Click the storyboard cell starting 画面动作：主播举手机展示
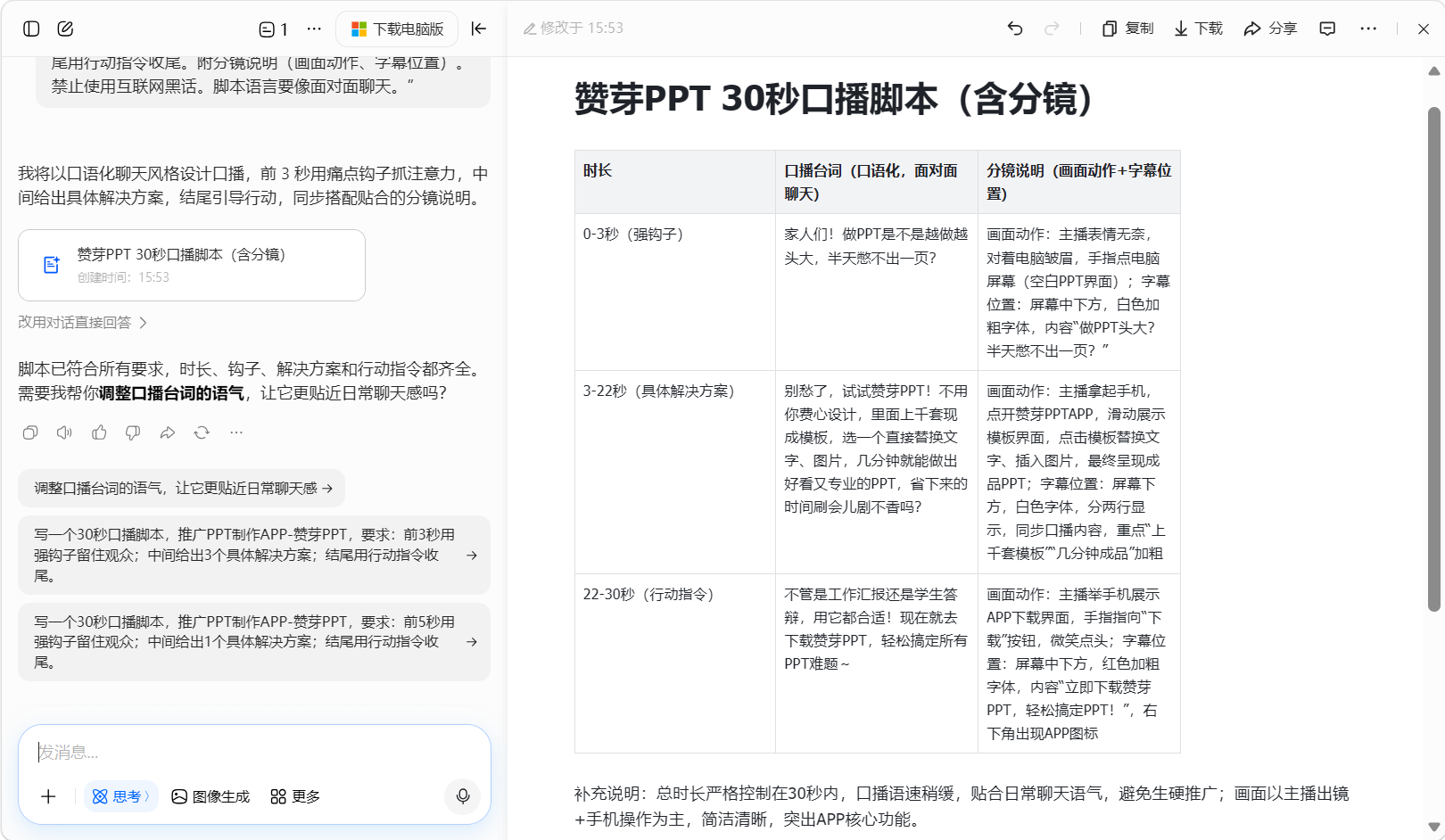 (x=1079, y=663)
